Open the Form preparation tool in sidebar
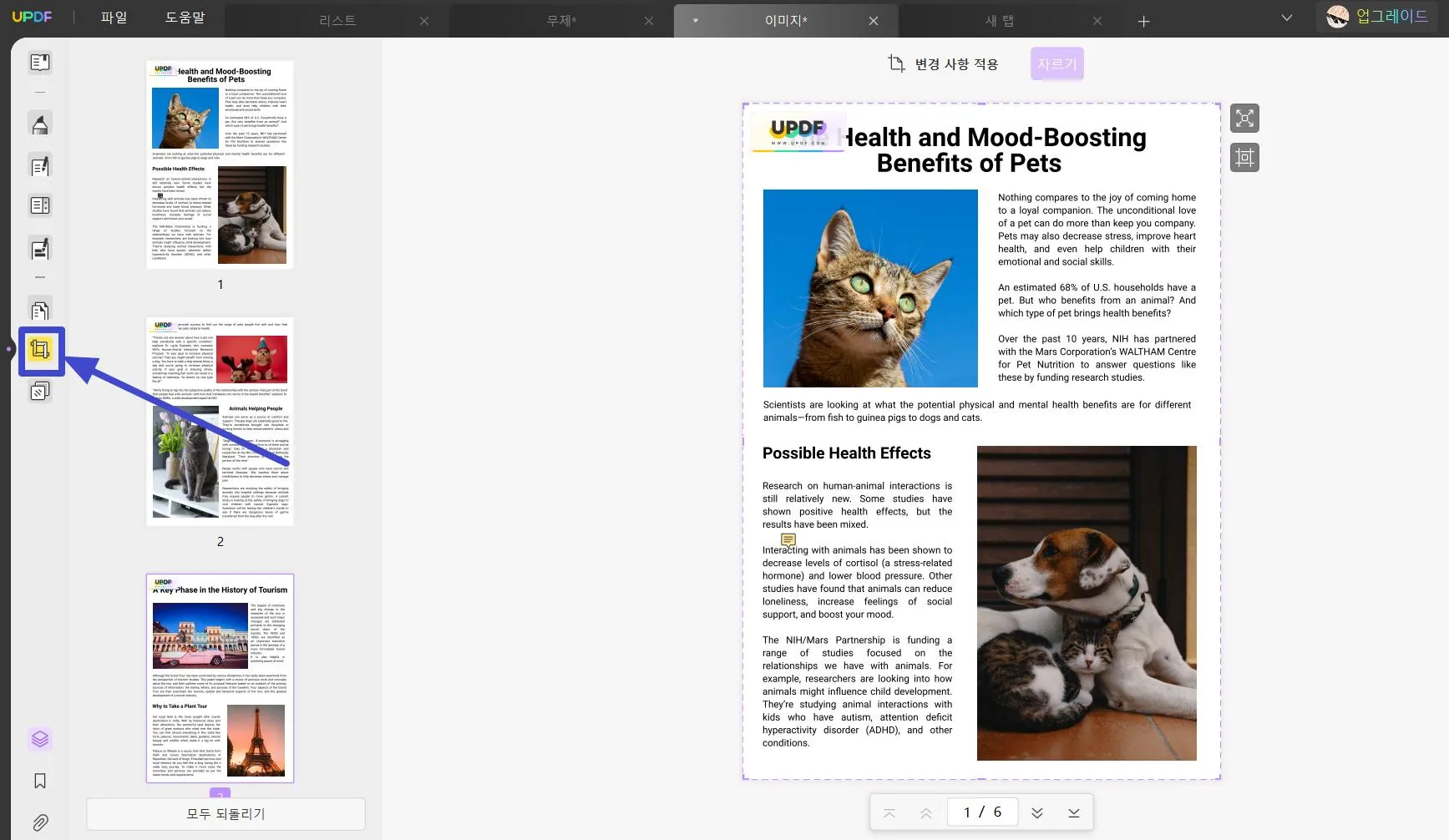 click(39, 205)
